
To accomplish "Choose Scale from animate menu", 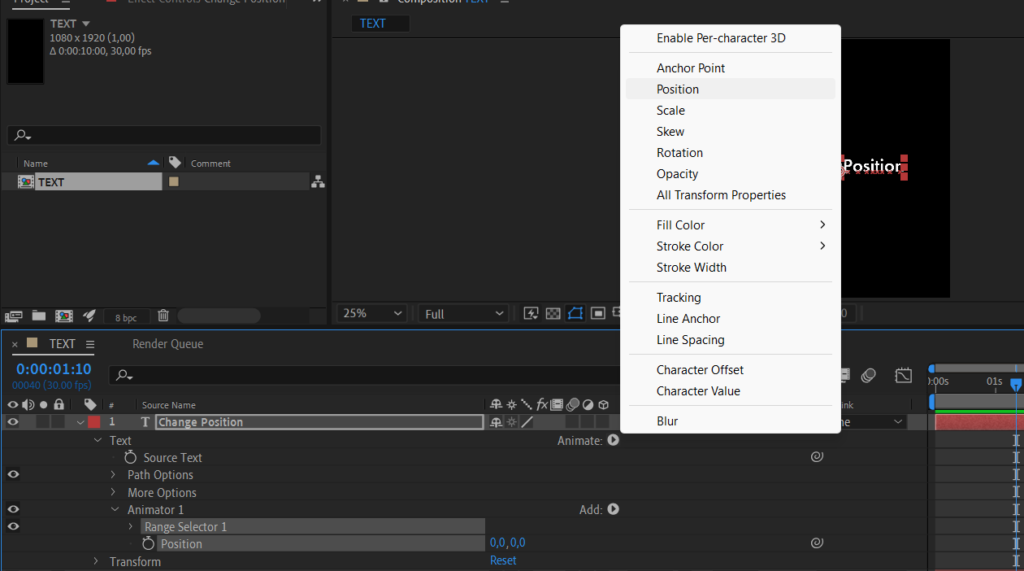I will pyautogui.click(x=671, y=110).
